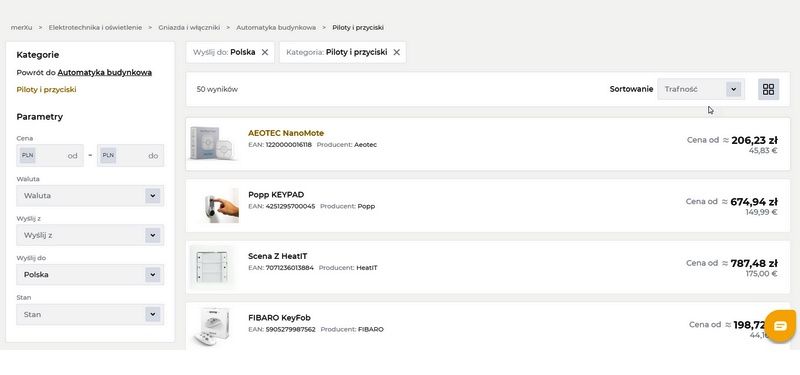
Task: Switch to grid view layout
Action: (x=768, y=89)
